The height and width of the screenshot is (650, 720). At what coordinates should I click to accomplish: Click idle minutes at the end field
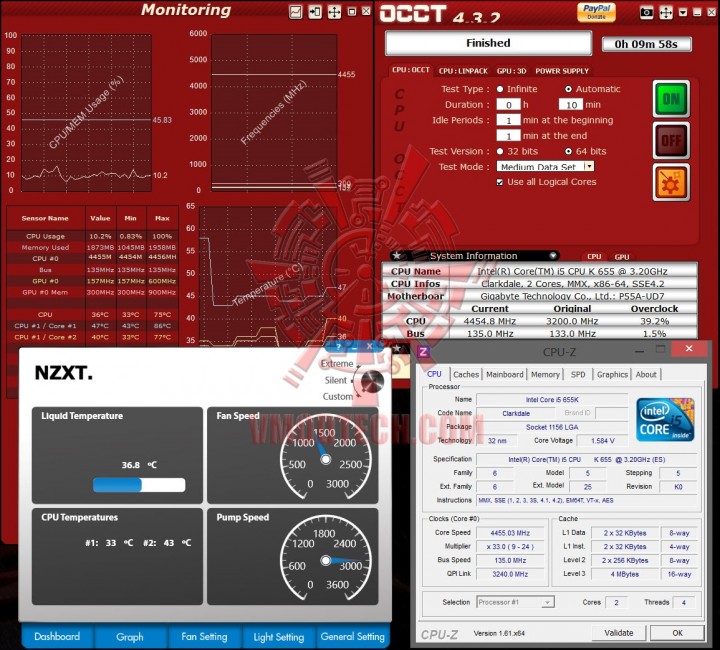tap(508, 136)
